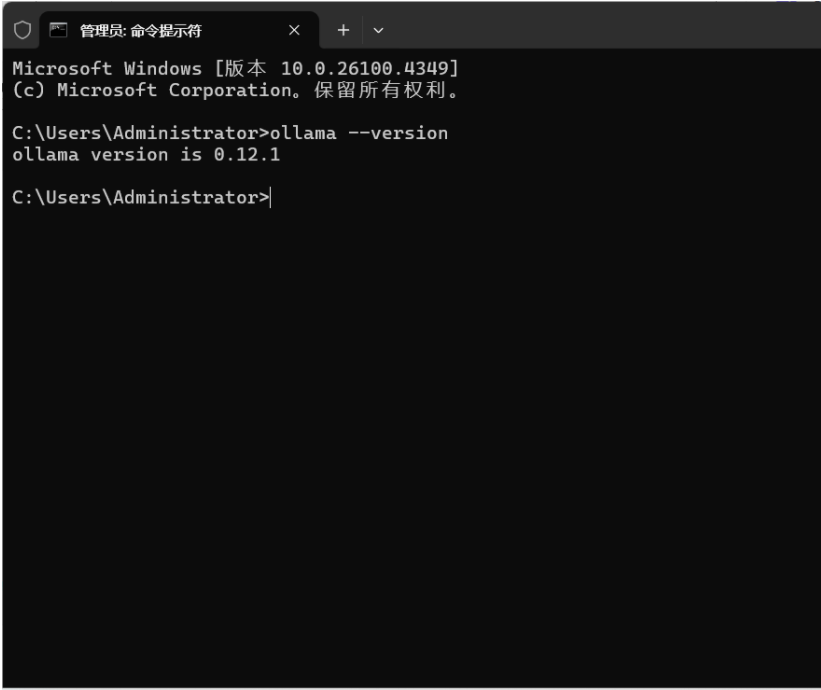Image resolution: width=821 pixels, height=690 pixels.
Task: Click the word ollama in typed command
Action: pyautogui.click(x=304, y=133)
